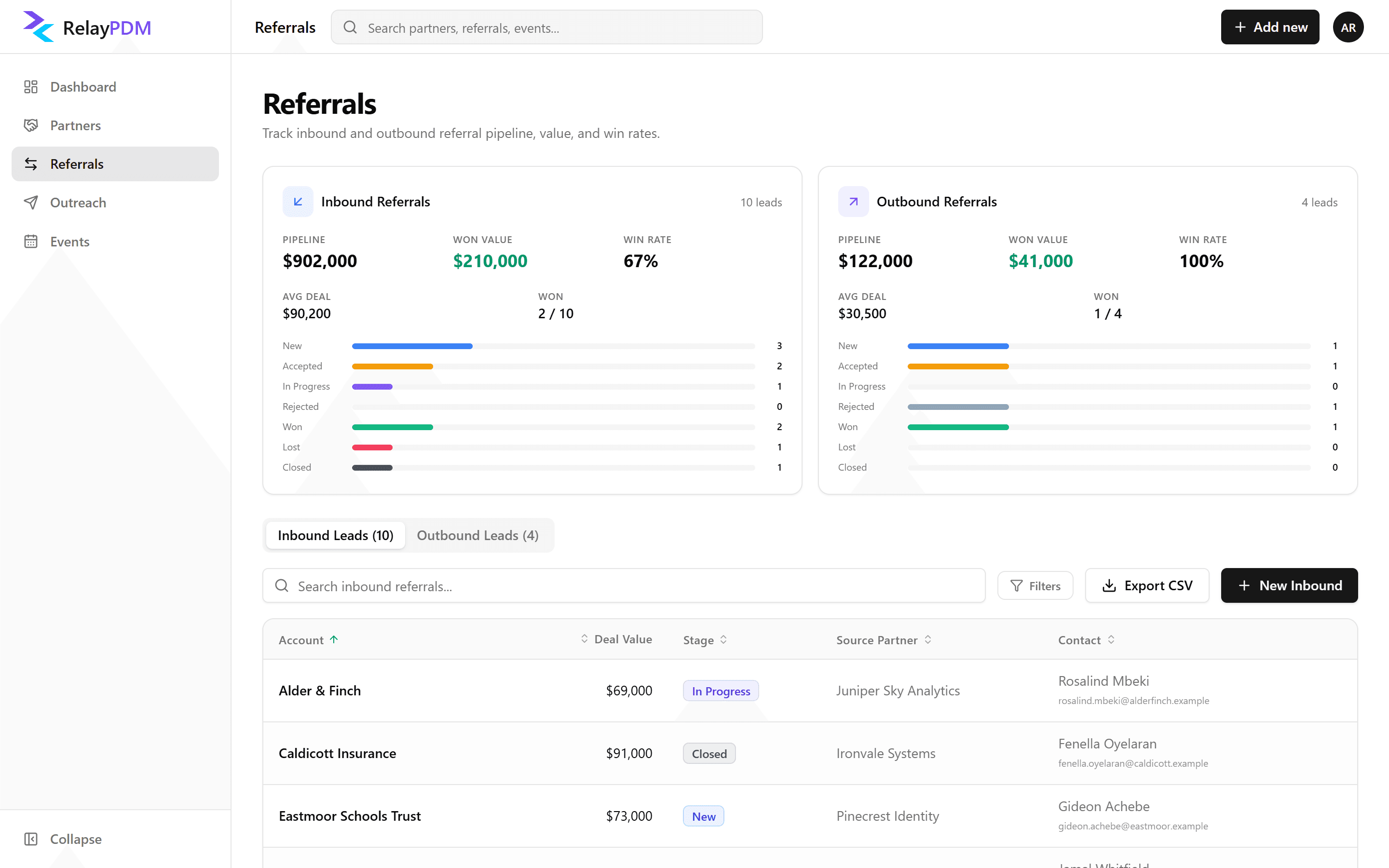1389x868 pixels.
Task: Navigate to Events in sidebar
Action: point(115,241)
